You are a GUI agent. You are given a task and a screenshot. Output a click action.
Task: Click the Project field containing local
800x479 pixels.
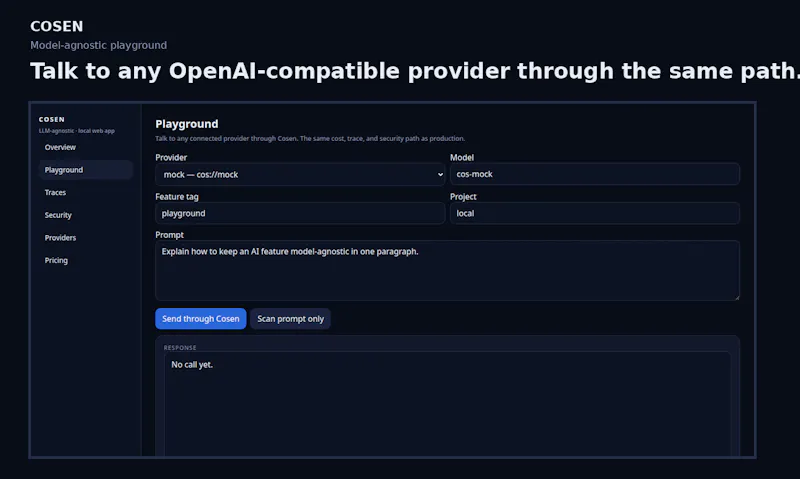pos(594,213)
